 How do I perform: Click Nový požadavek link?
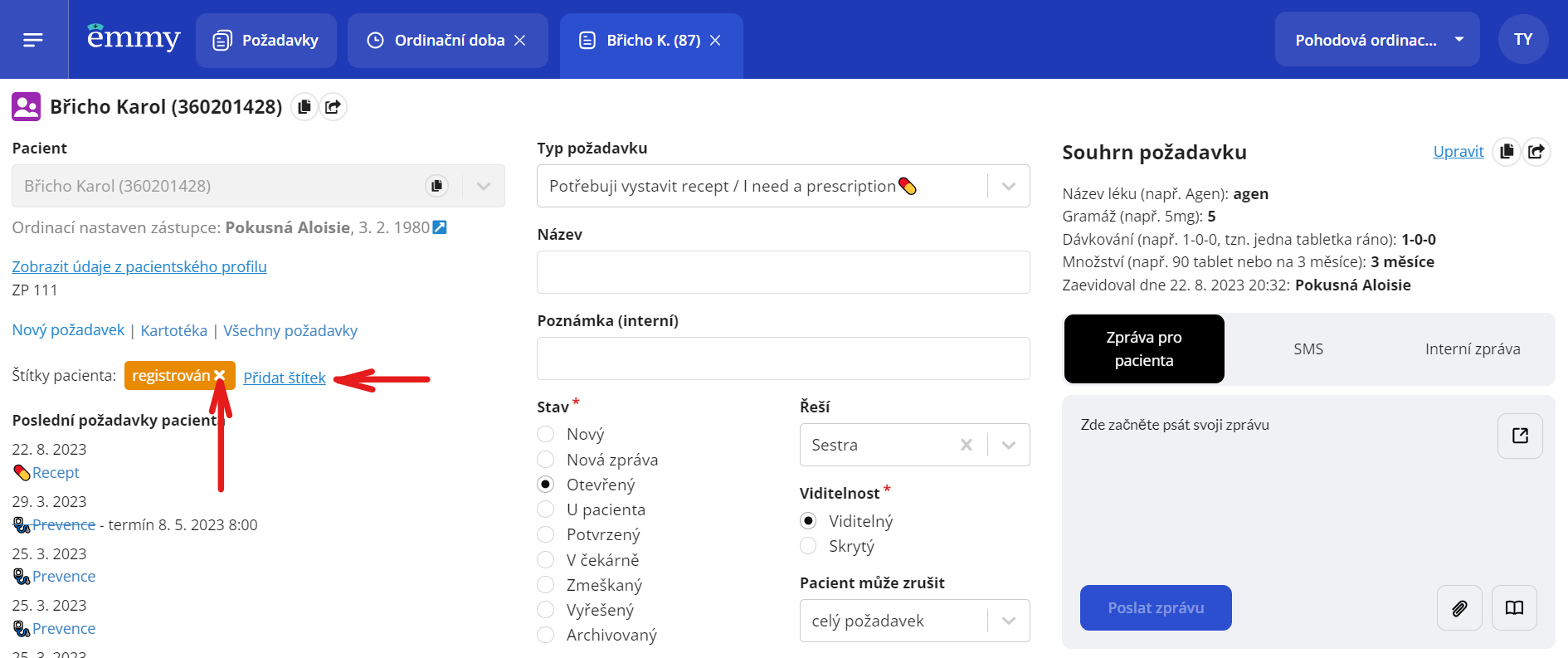pos(68,330)
